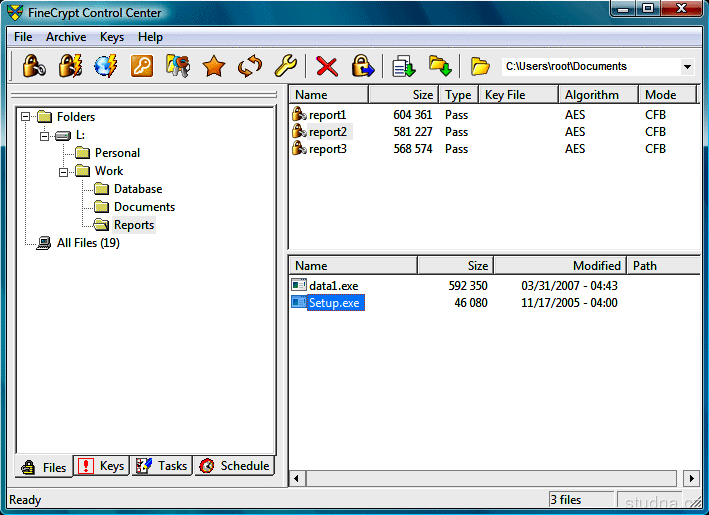Select report3 in the archive list
The image size is (709, 515).
[327, 149]
